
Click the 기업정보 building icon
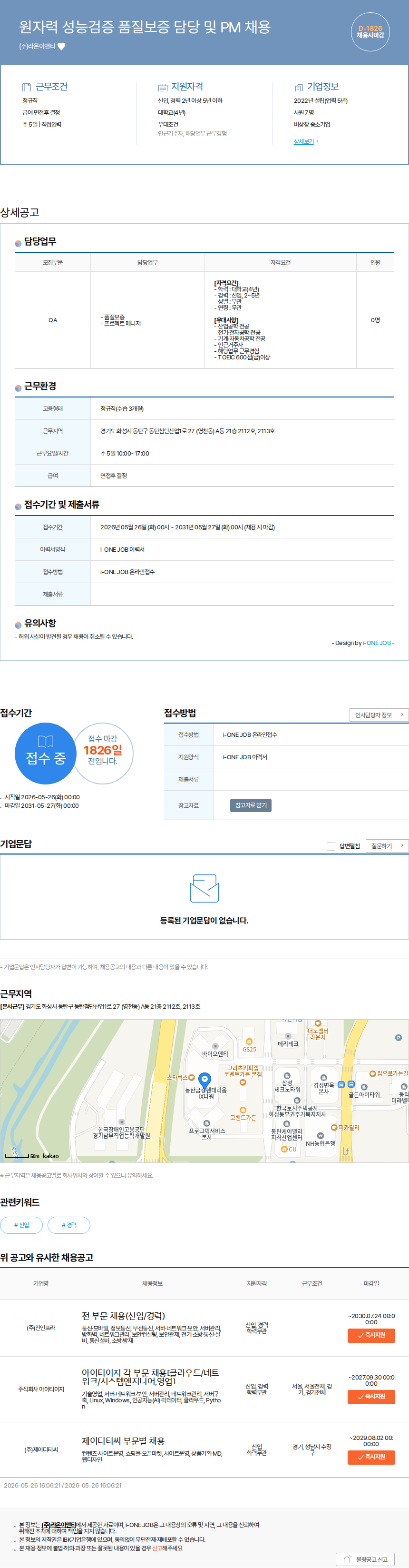(298, 87)
